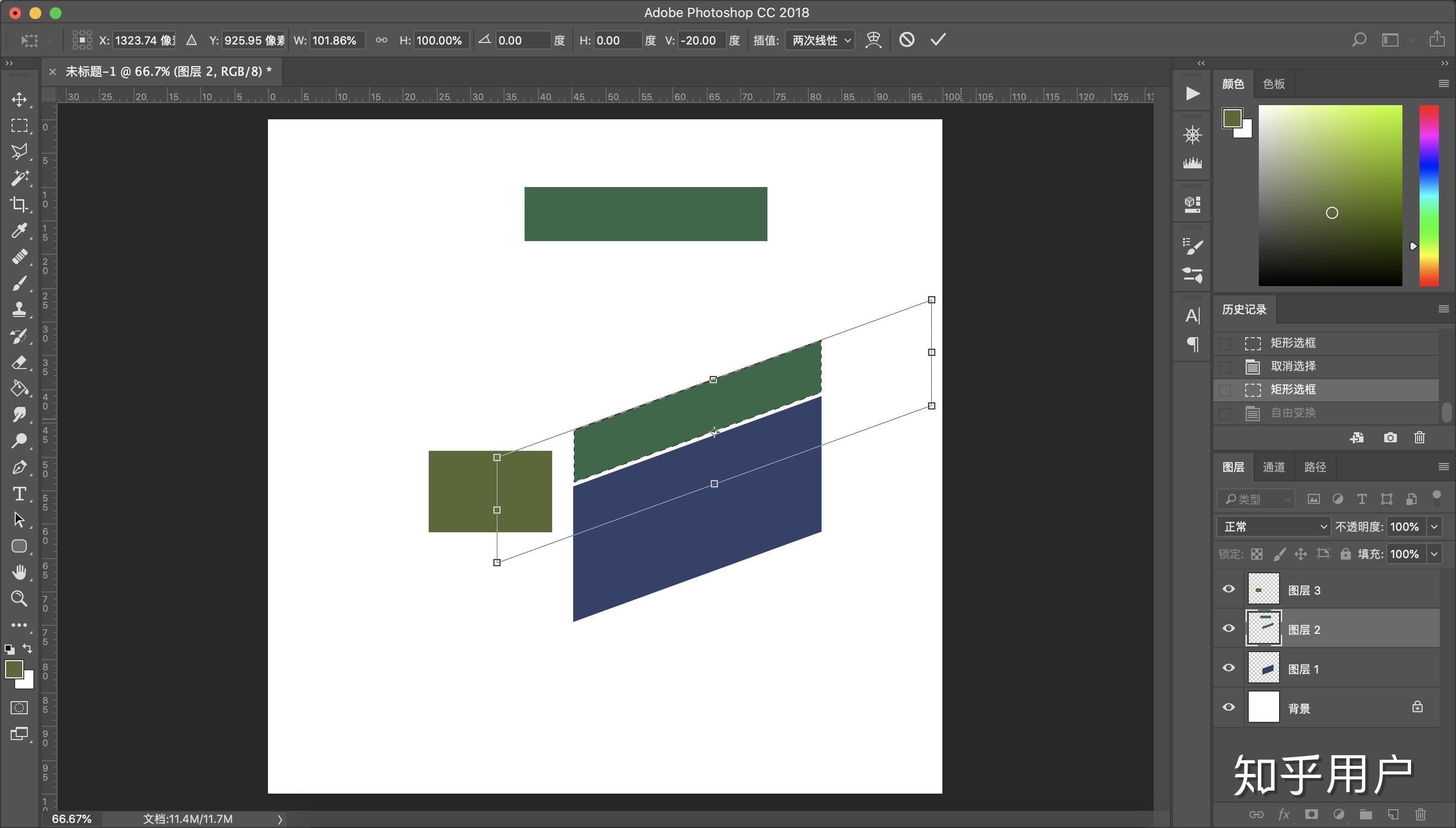Select the 自由变换 history state
This screenshot has width=1456, height=828.
point(1327,413)
